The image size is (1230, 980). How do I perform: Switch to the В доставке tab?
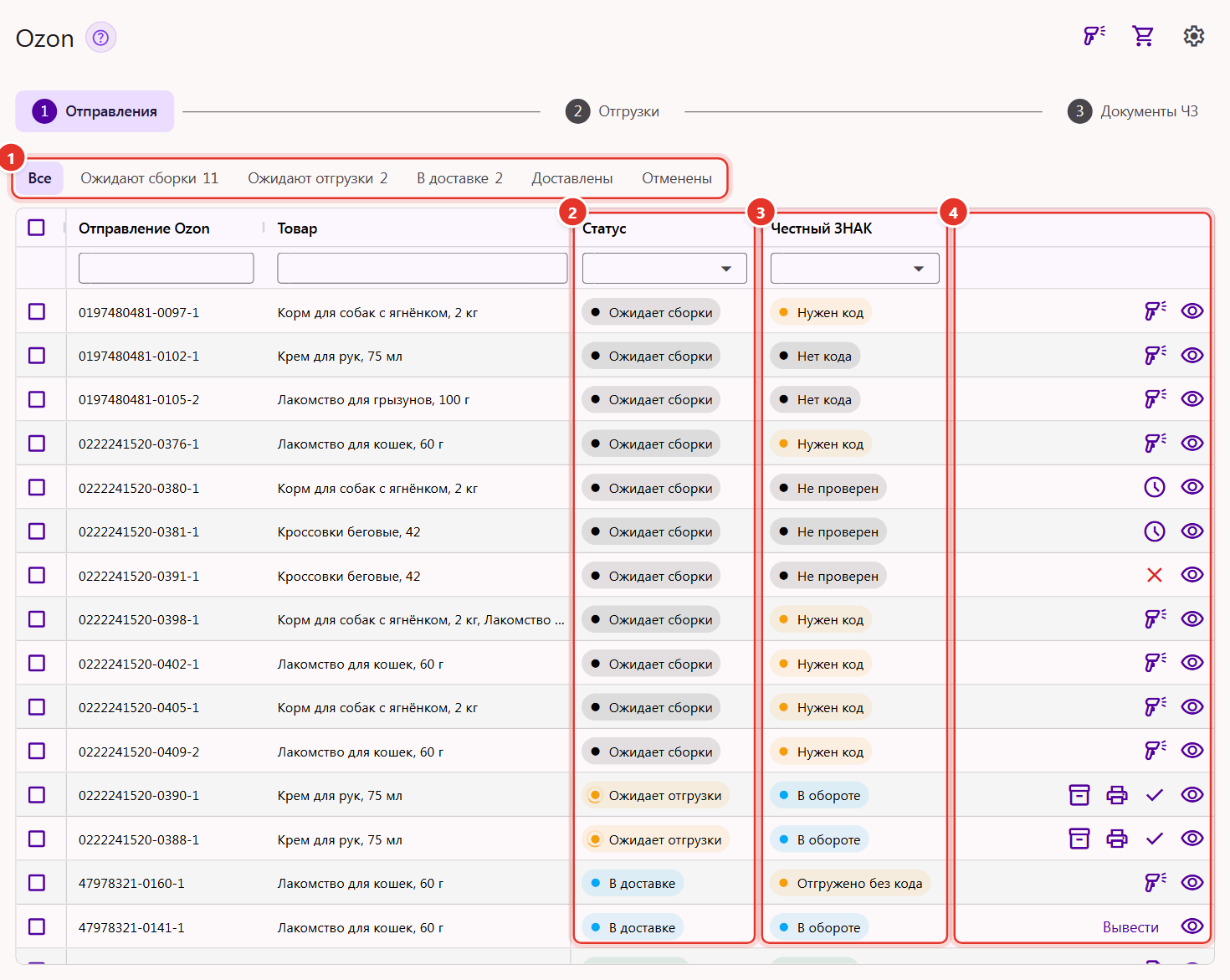(x=460, y=178)
